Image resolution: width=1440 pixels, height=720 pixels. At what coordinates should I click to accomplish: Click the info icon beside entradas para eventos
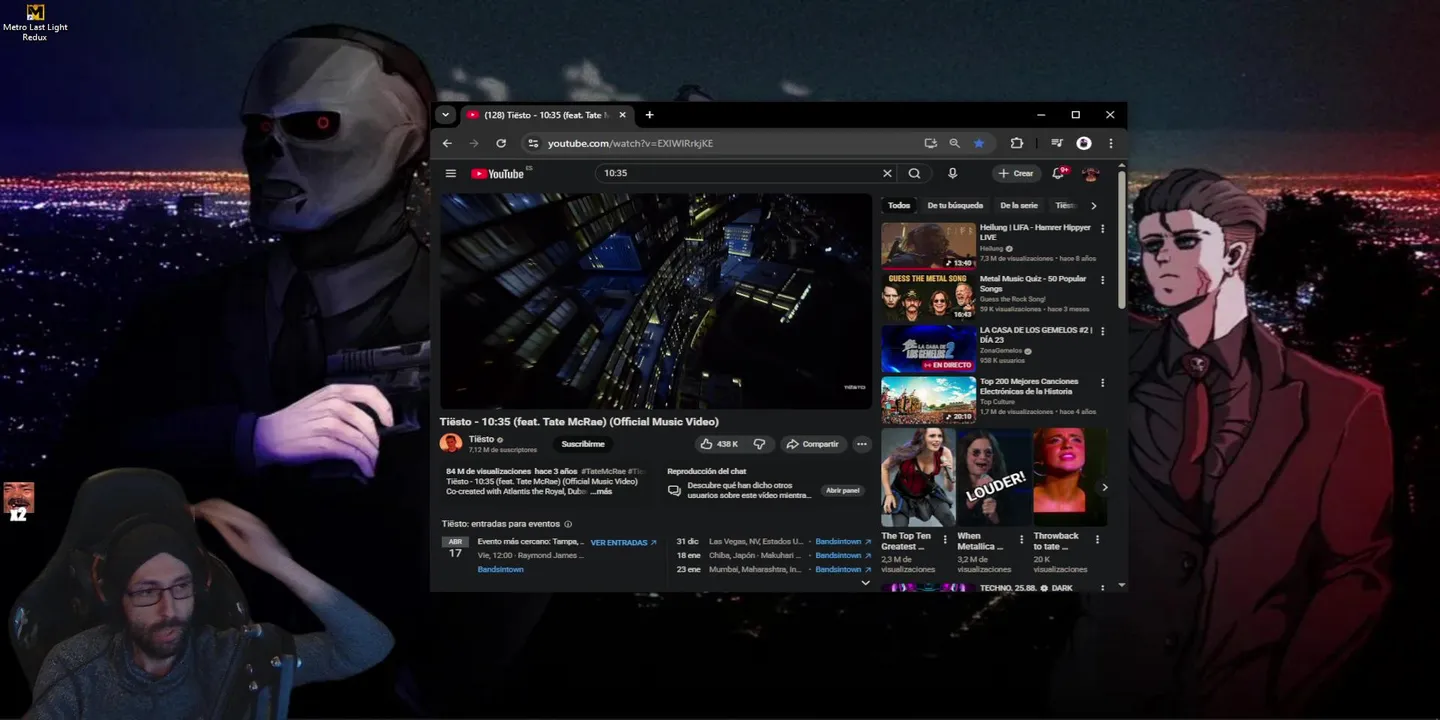pyautogui.click(x=568, y=524)
